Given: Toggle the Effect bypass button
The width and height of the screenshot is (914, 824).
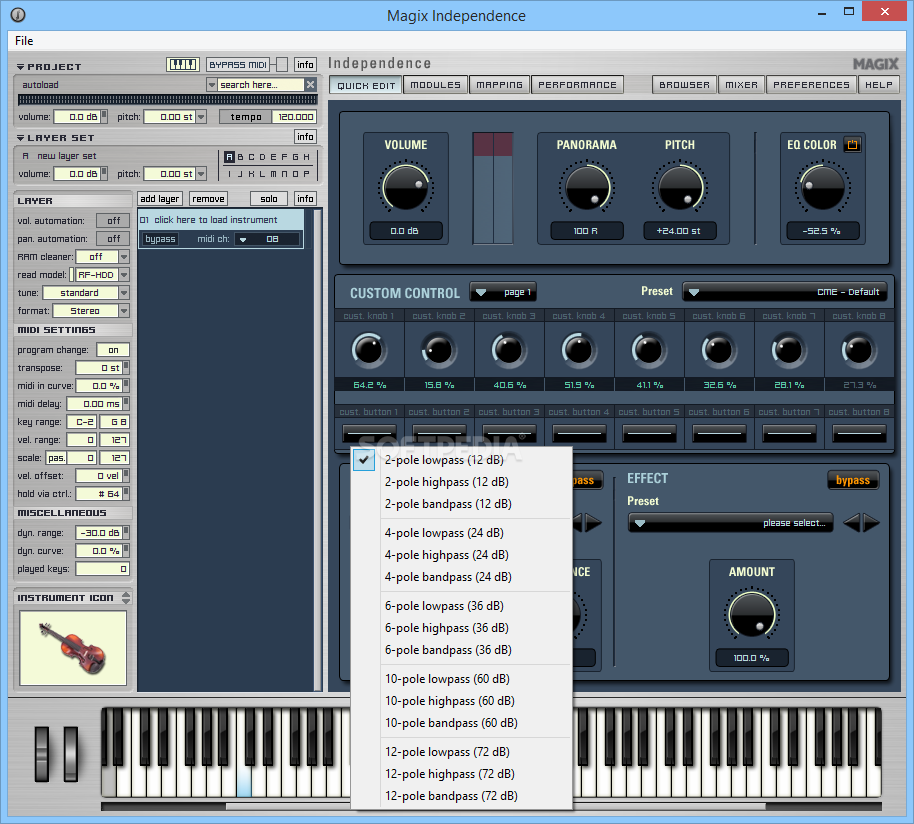Looking at the screenshot, I should [x=853, y=480].
